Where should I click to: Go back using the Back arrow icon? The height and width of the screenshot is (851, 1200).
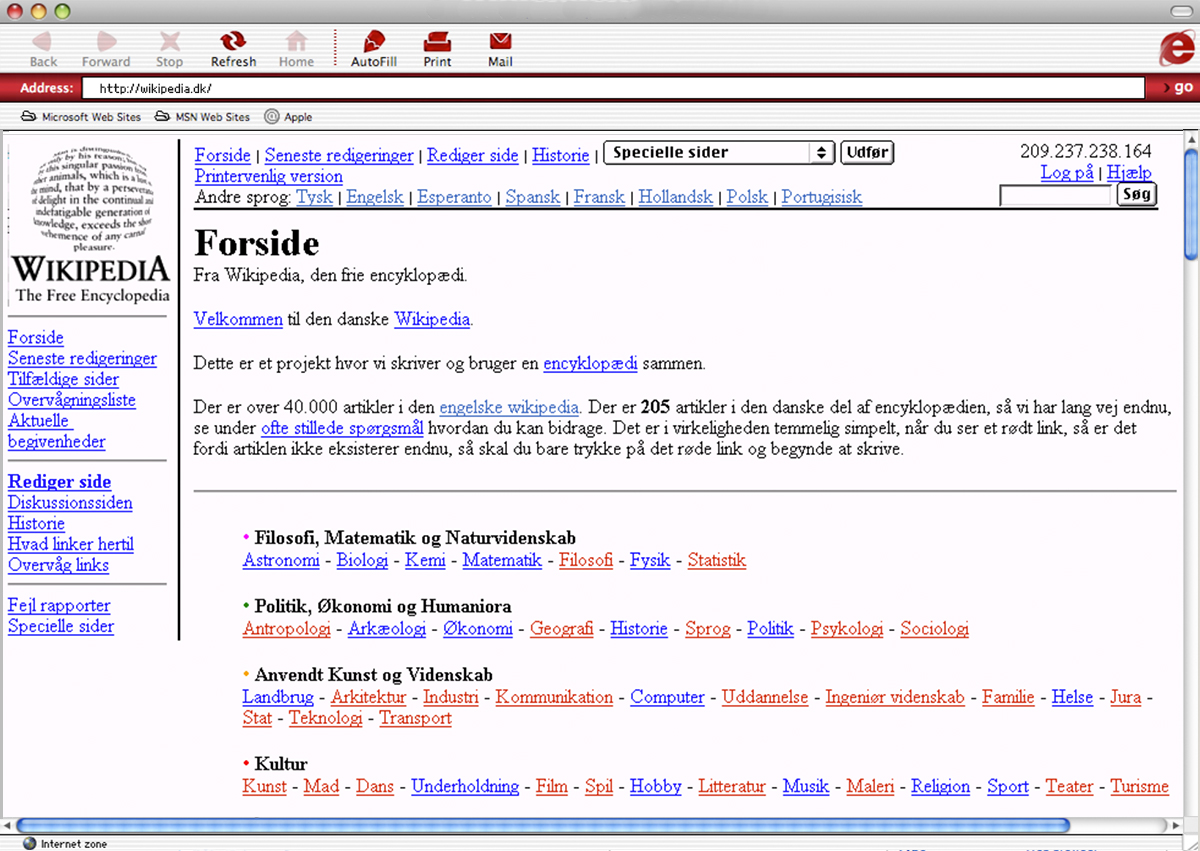43,41
